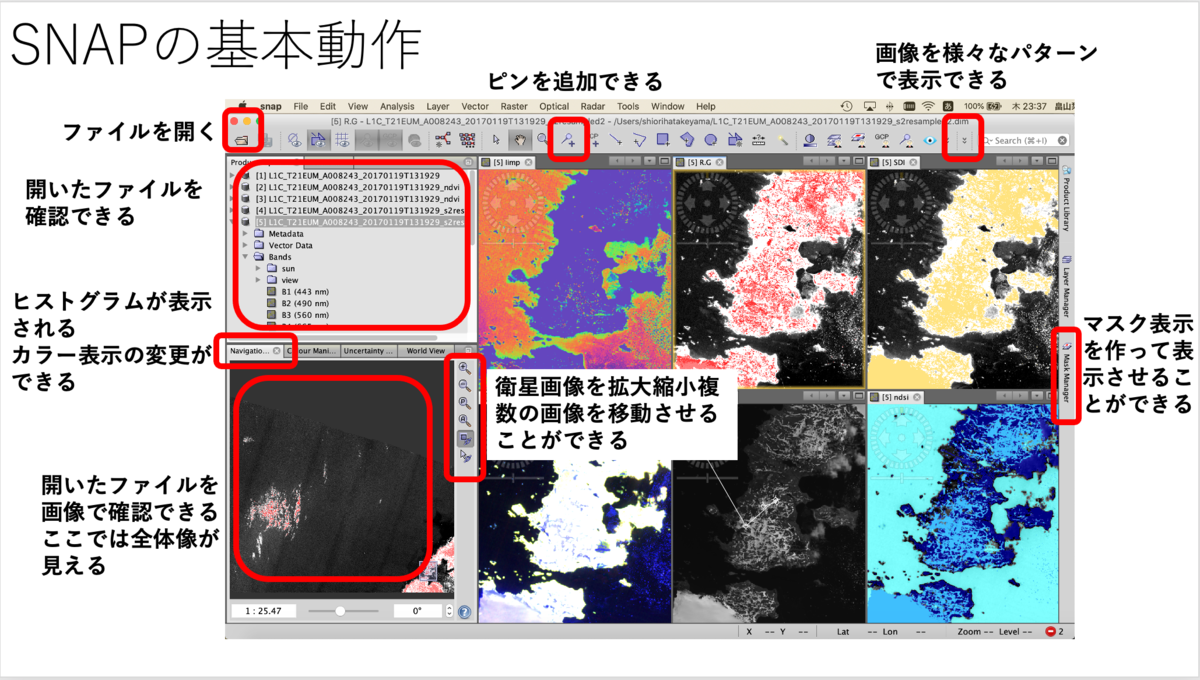This screenshot has width=1200, height=680.
Task: Zoom in using Navigation panel icon
Action: point(464,367)
